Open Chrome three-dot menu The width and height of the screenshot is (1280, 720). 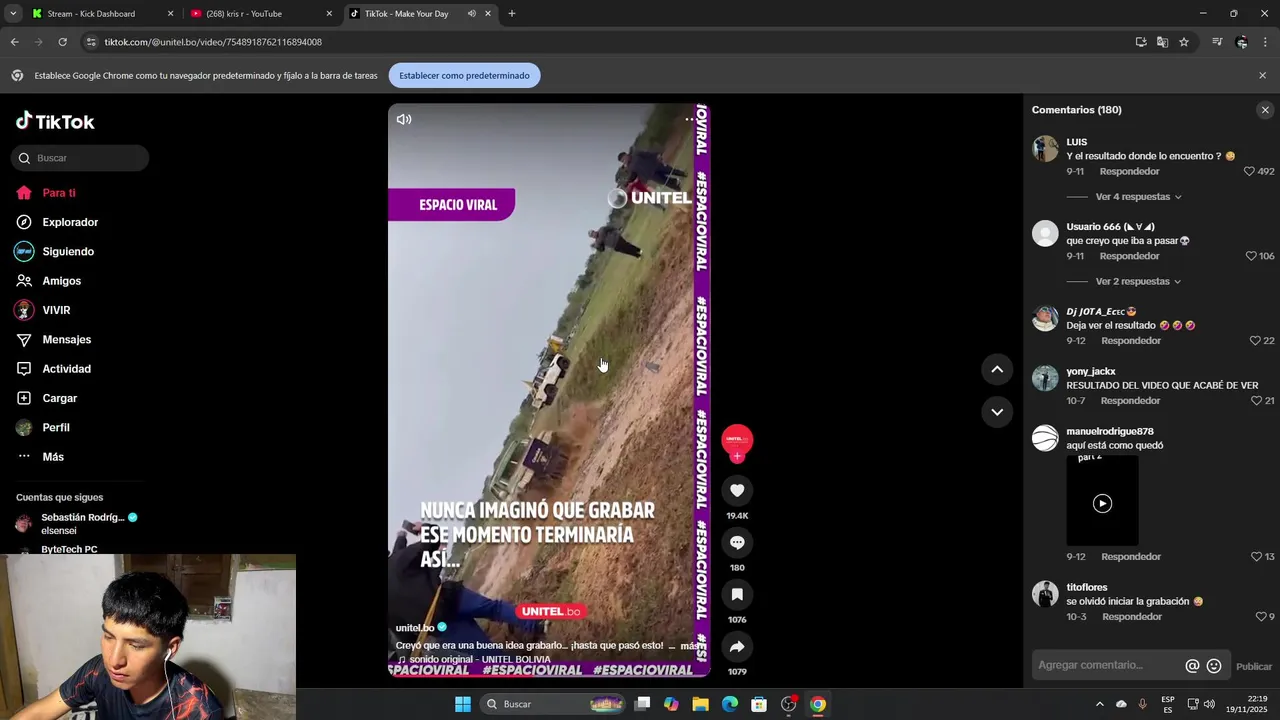[1265, 42]
